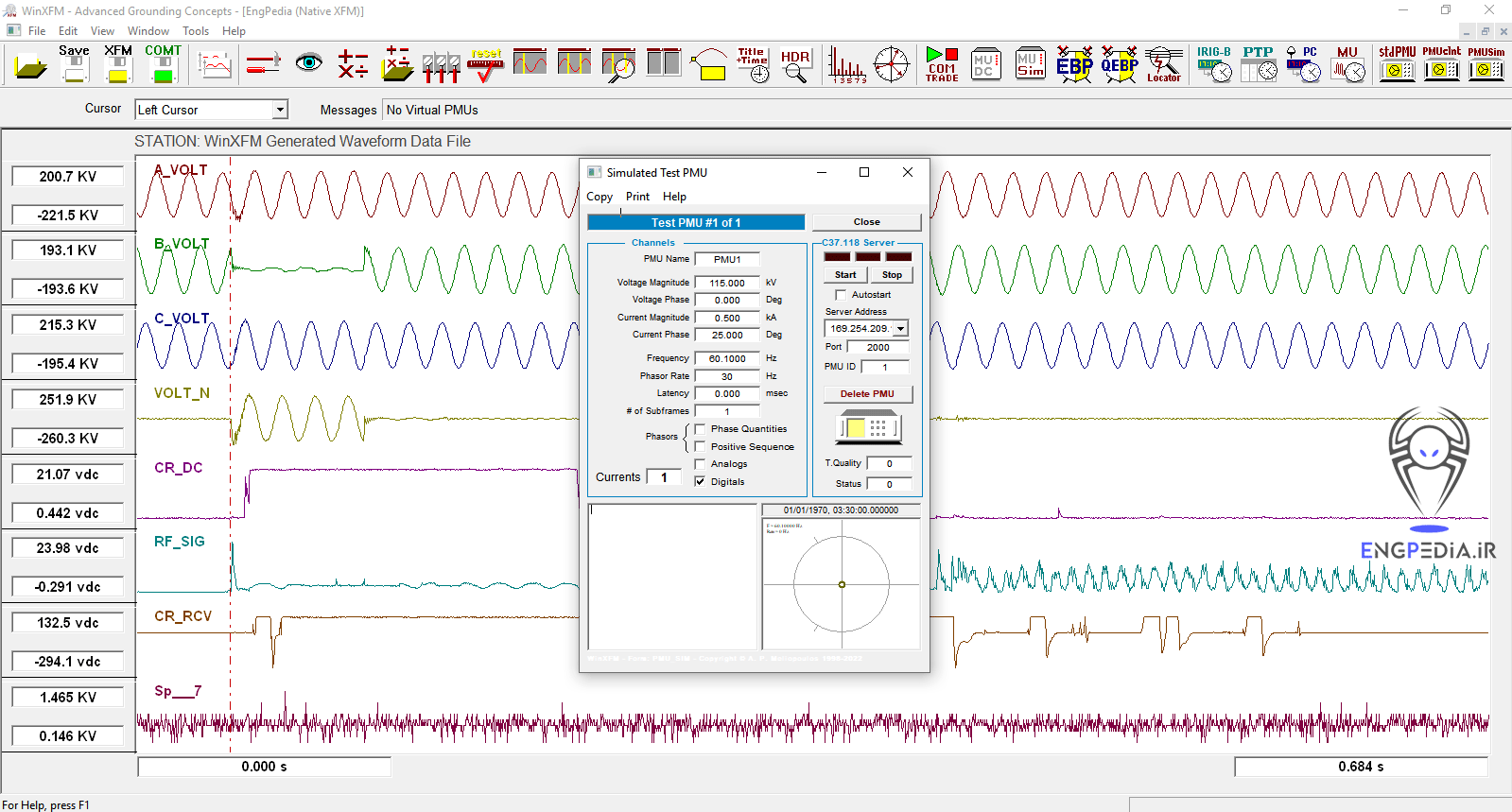Image resolution: width=1512 pixels, height=812 pixels.
Task: Click the PMU Name field
Action: 727,259
